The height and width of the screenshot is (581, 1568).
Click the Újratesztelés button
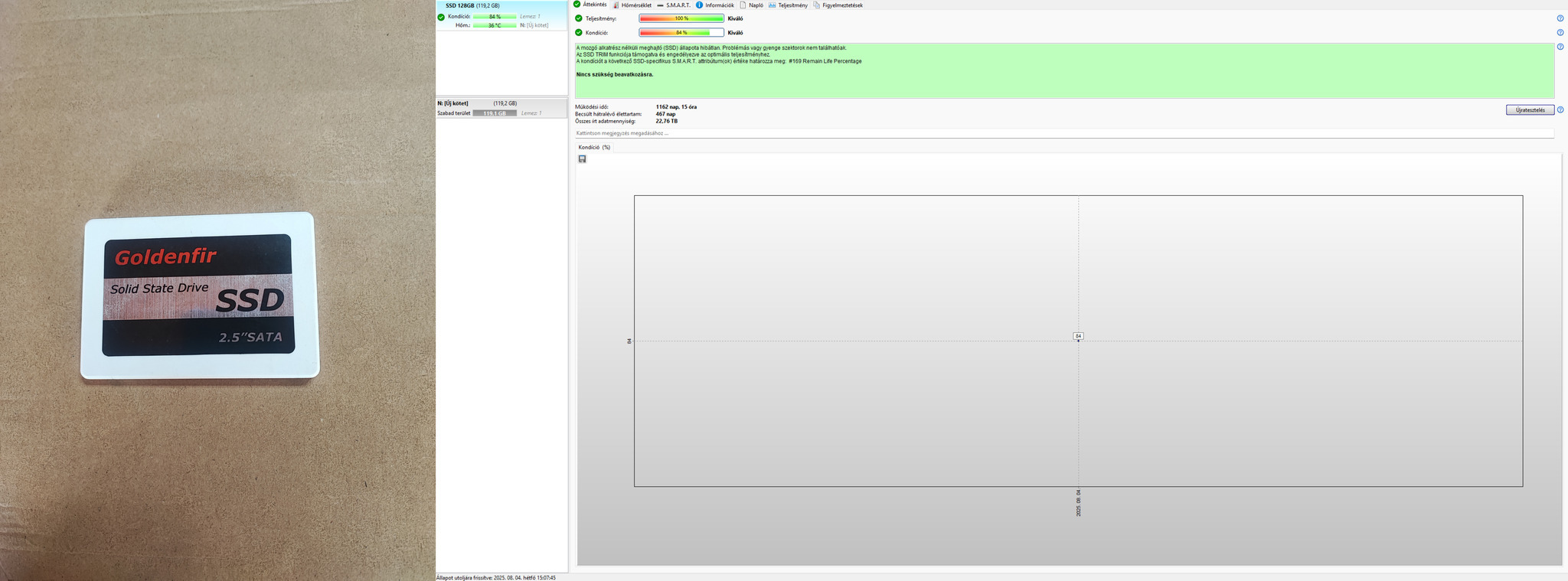click(x=1530, y=110)
